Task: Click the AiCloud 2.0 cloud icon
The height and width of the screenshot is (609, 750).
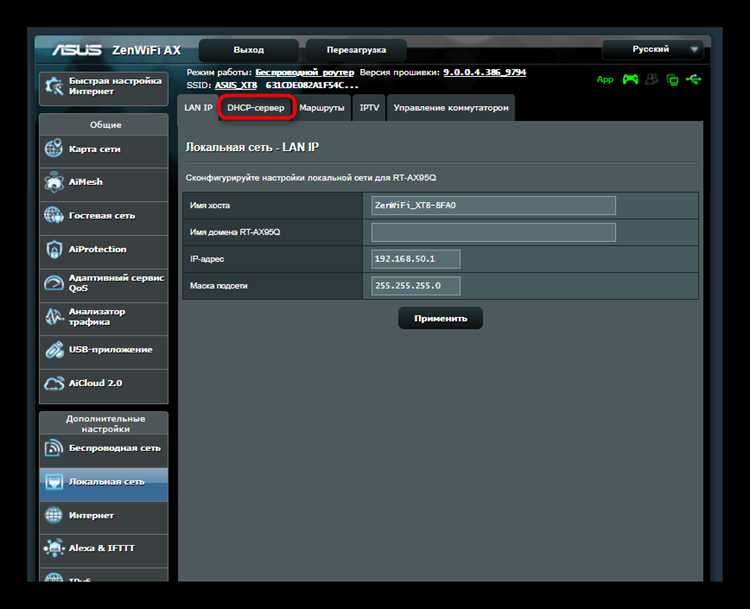Action: 54,383
